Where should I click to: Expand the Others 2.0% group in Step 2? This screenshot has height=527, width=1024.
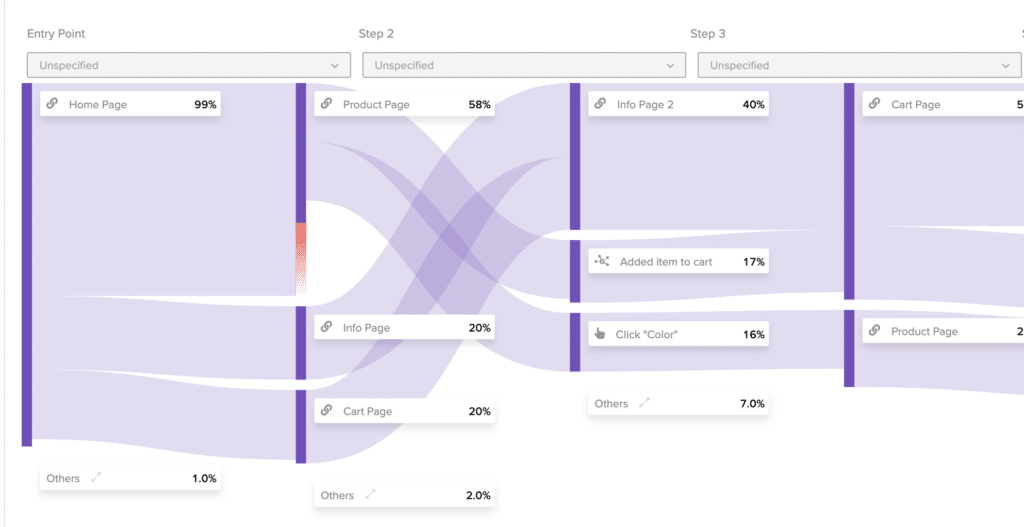[370, 494]
